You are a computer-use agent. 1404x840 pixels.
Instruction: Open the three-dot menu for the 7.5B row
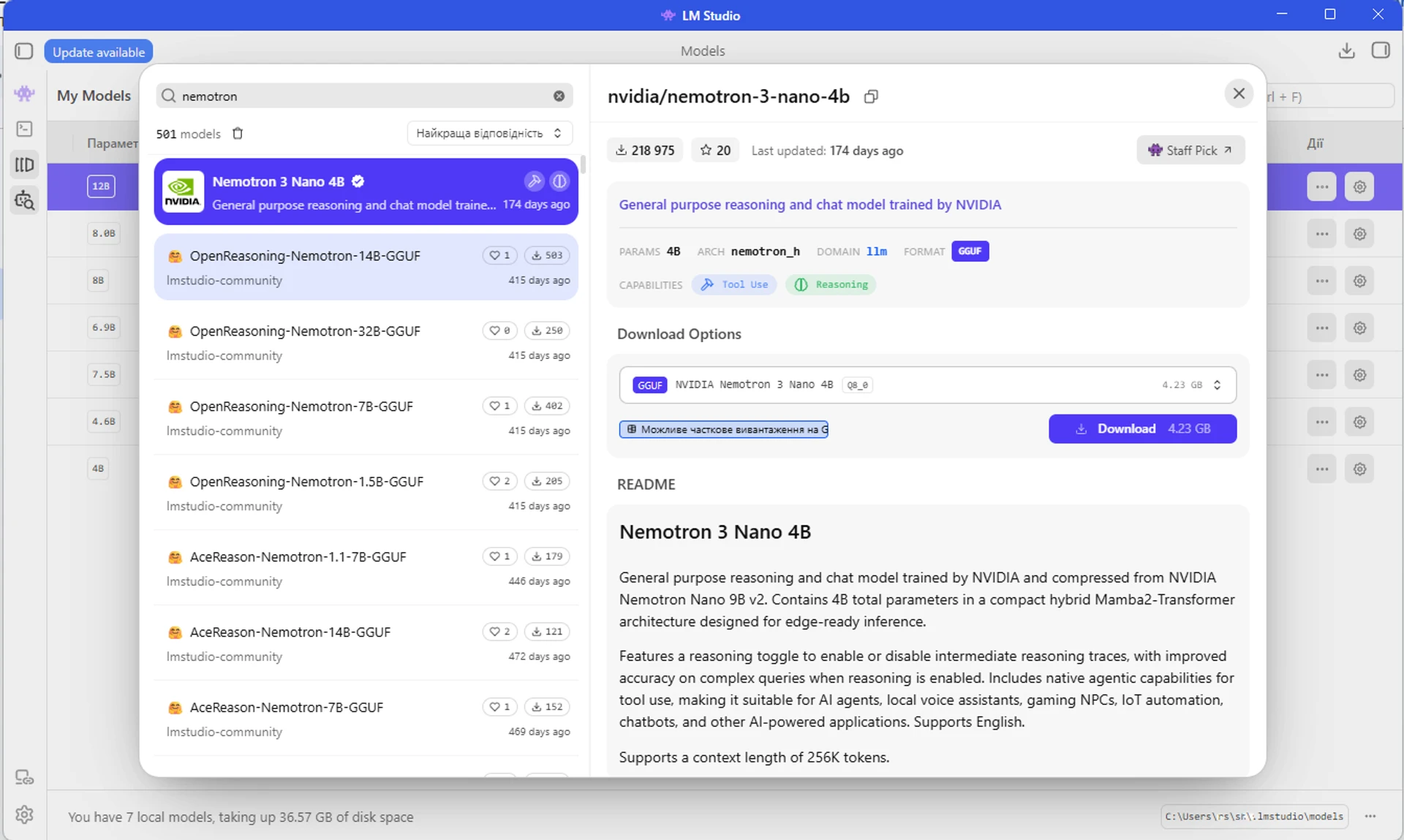[x=1321, y=375]
